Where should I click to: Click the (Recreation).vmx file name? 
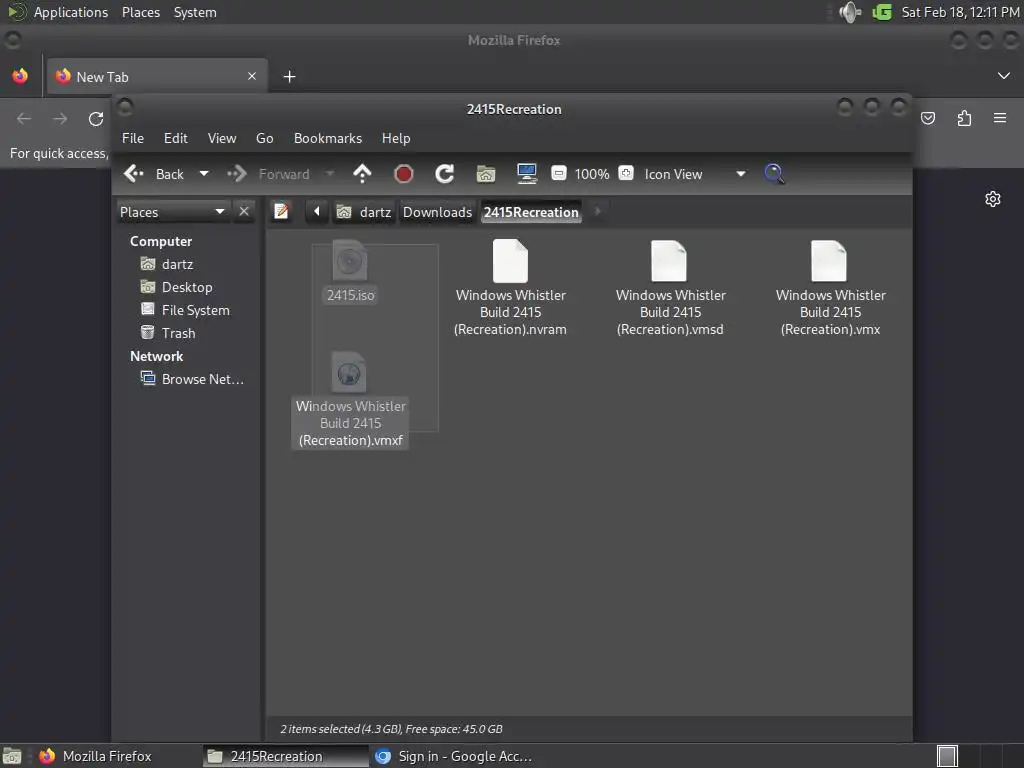tap(831, 330)
